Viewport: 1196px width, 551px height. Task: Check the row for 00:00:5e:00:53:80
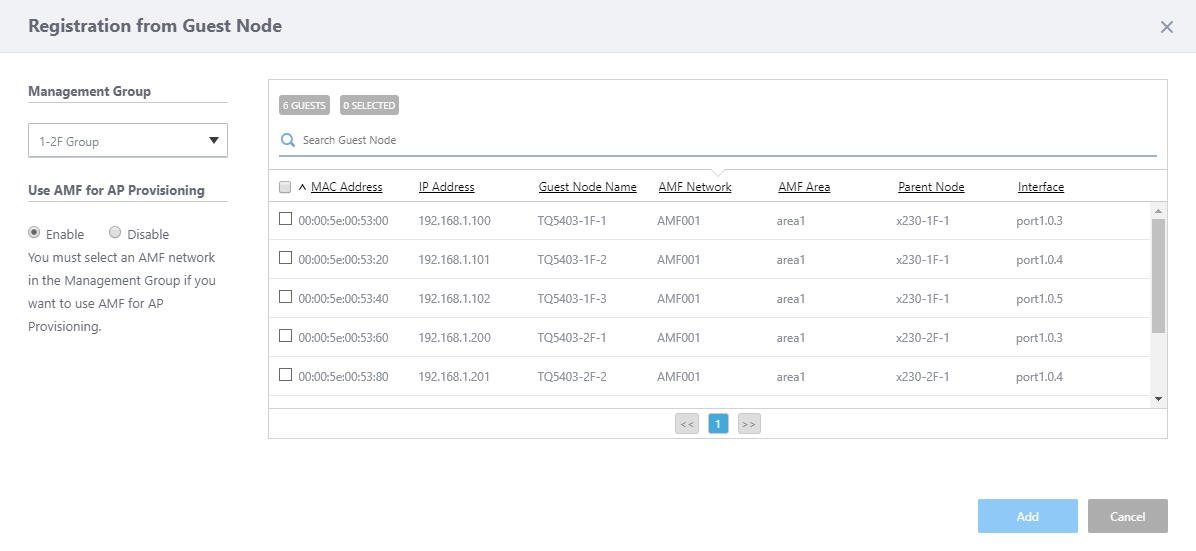[285, 375]
